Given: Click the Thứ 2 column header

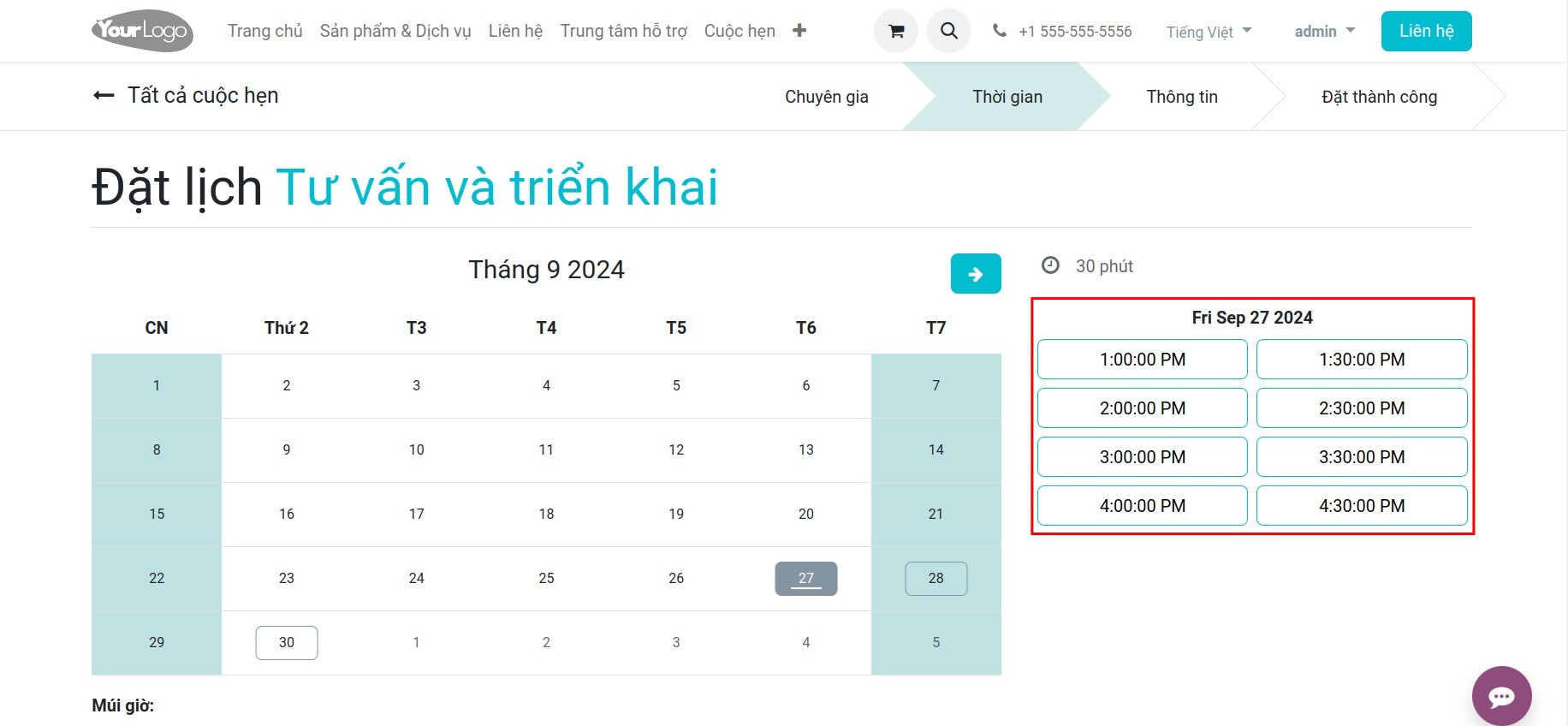Looking at the screenshot, I should tap(287, 328).
